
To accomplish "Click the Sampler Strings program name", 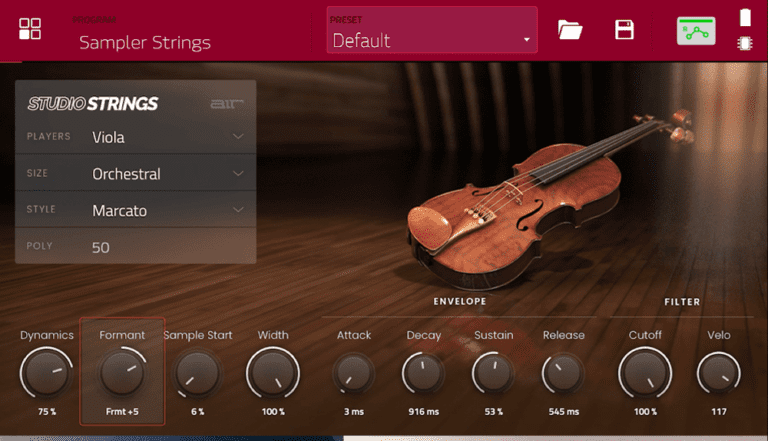I will click(x=145, y=42).
